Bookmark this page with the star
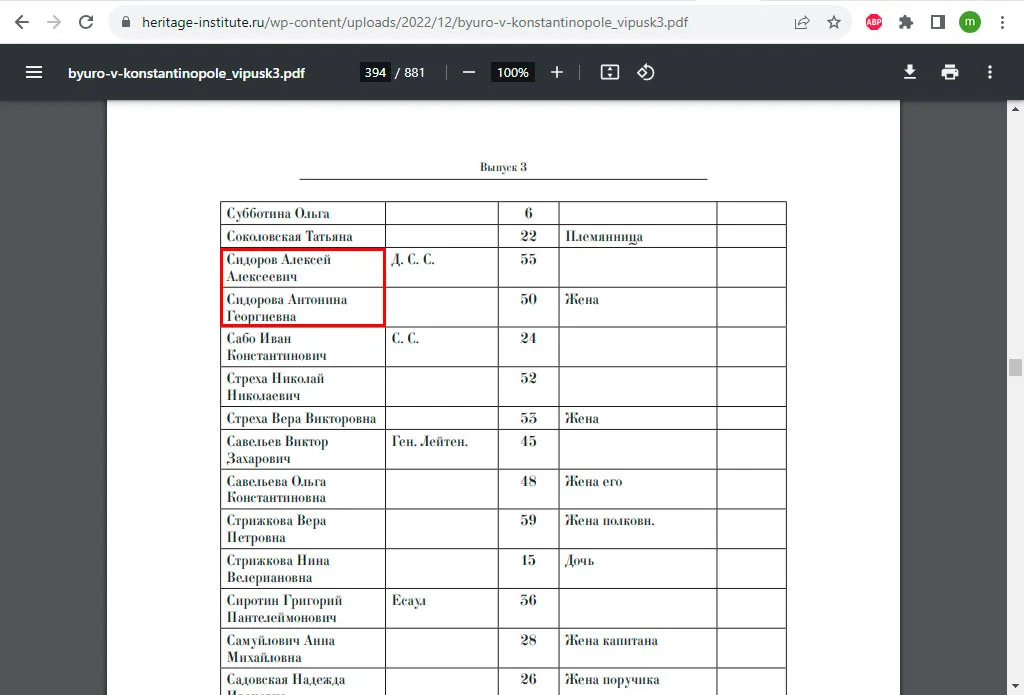This screenshot has height=695, width=1024. tap(834, 22)
